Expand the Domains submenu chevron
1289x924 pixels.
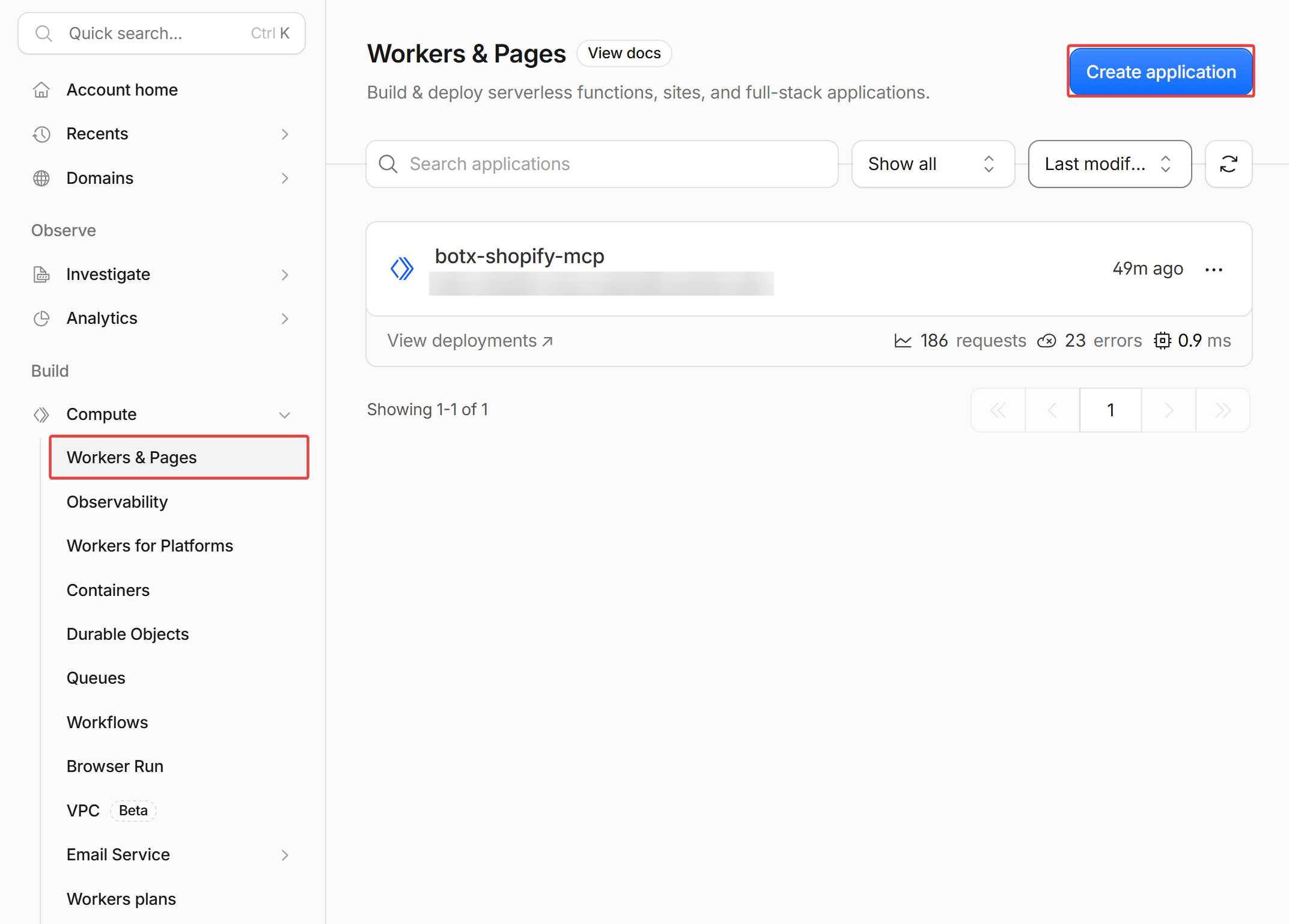[x=285, y=178]
